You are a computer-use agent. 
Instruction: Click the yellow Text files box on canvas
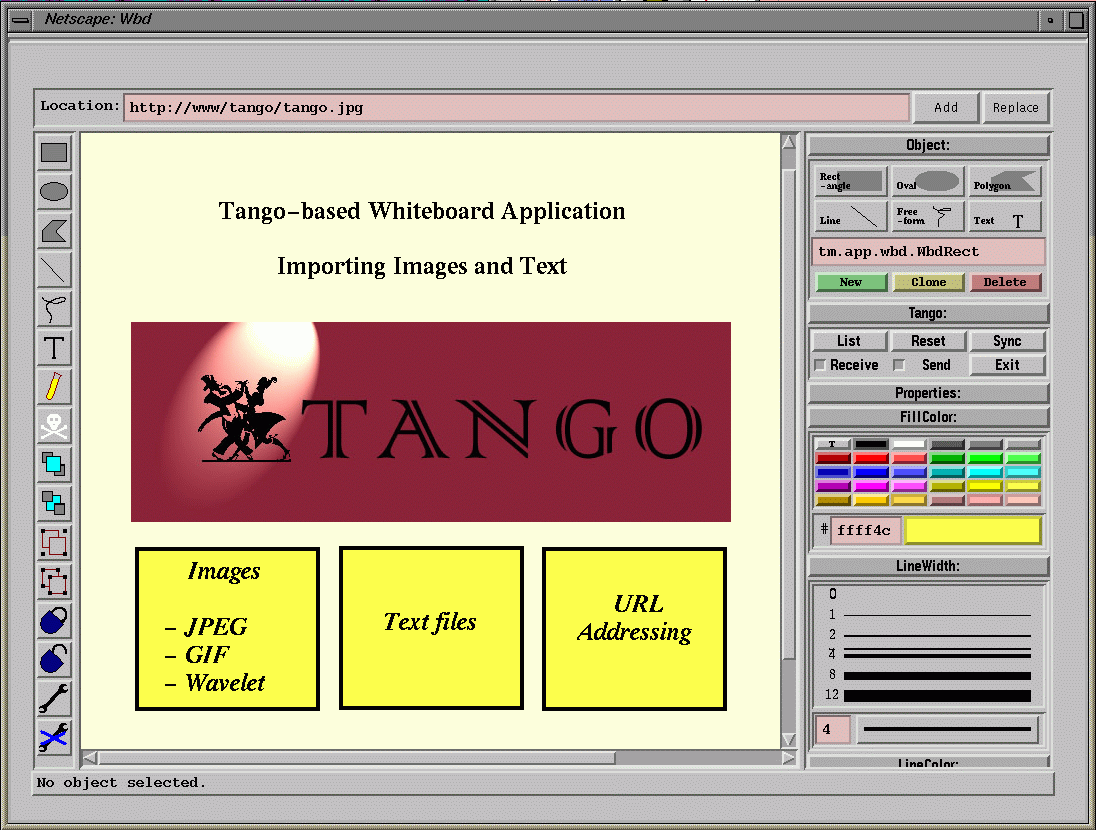tap(431, 628)
